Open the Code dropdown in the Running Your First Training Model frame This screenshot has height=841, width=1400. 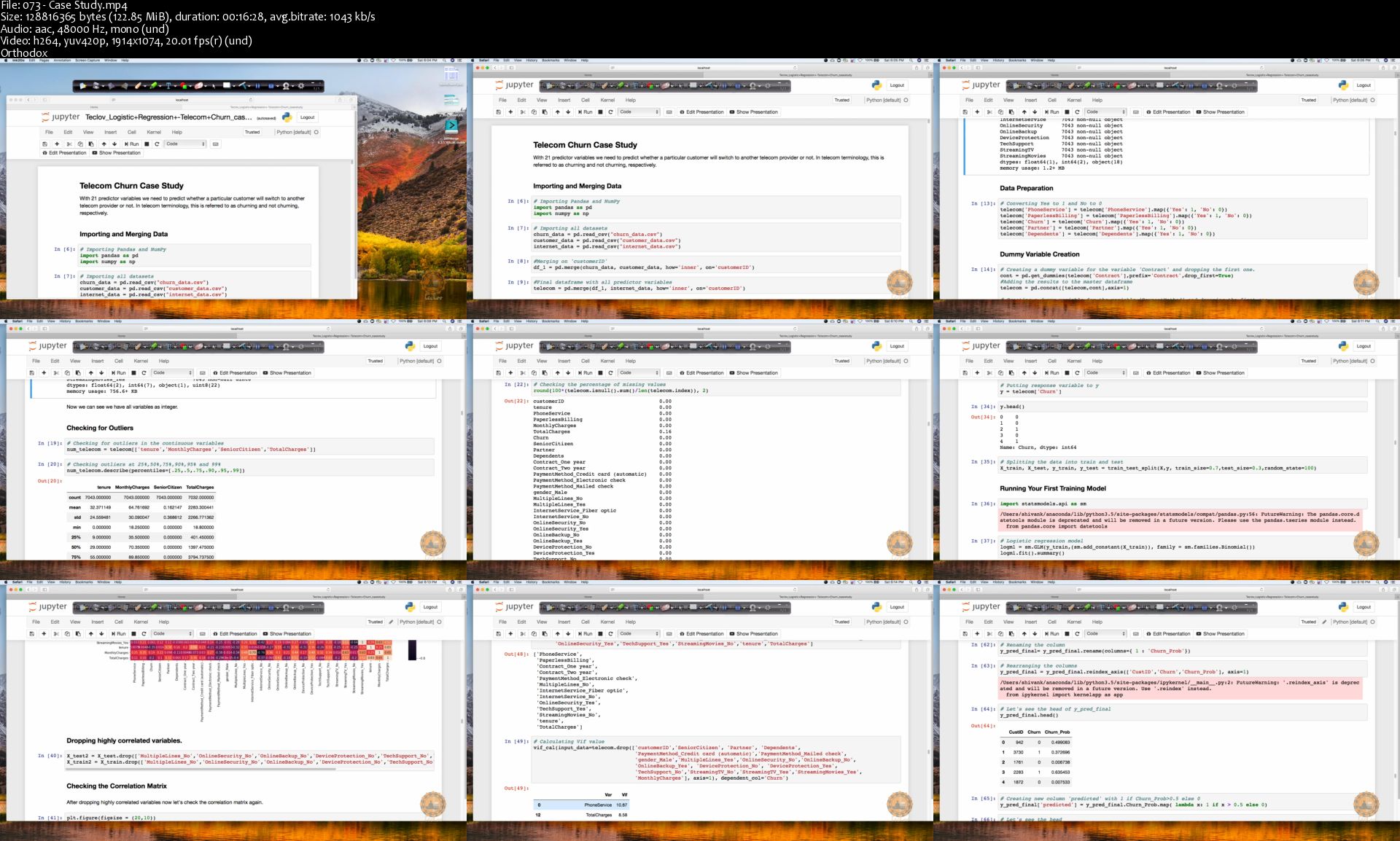click(1105, 373)
